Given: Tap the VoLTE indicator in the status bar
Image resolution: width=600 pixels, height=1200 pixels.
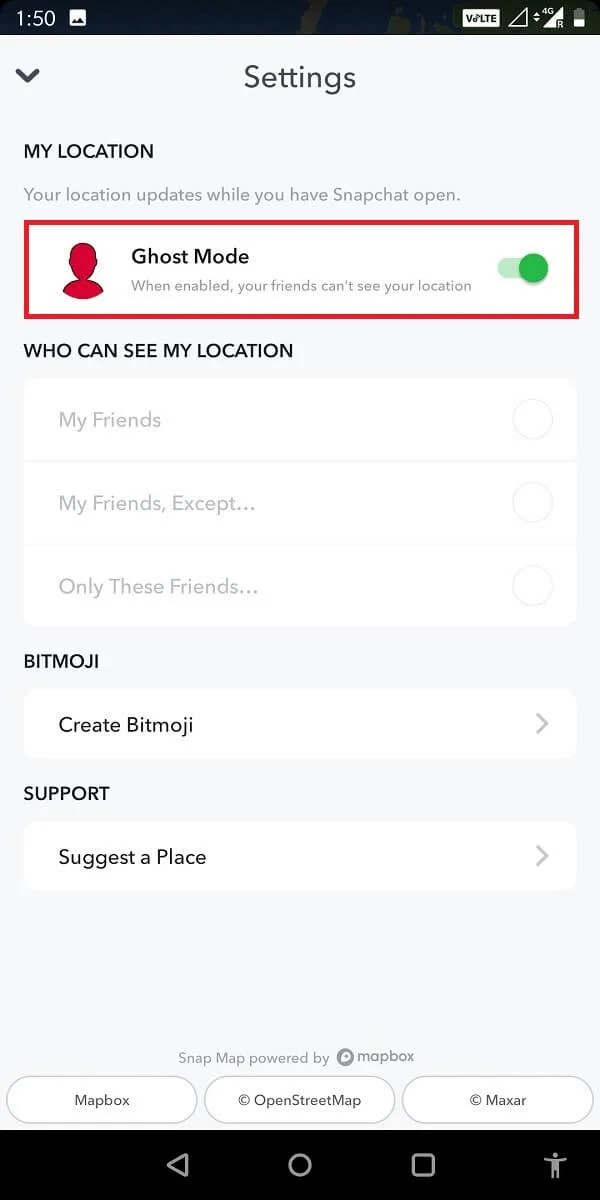Looking at the screenshot, I should pyautogui.click(x=480, y=17).
